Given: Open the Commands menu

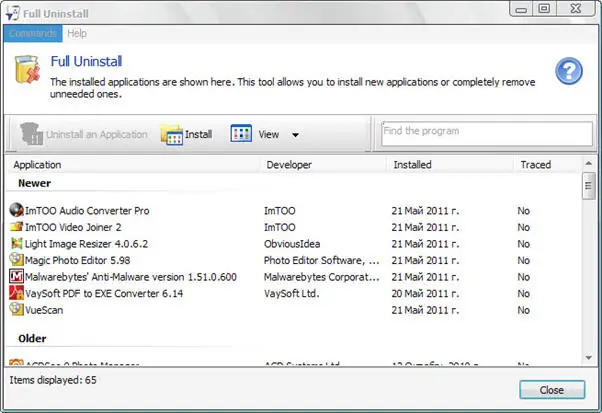Looking at the screenshot, I should pyautogui.click(x=33, y=33).
